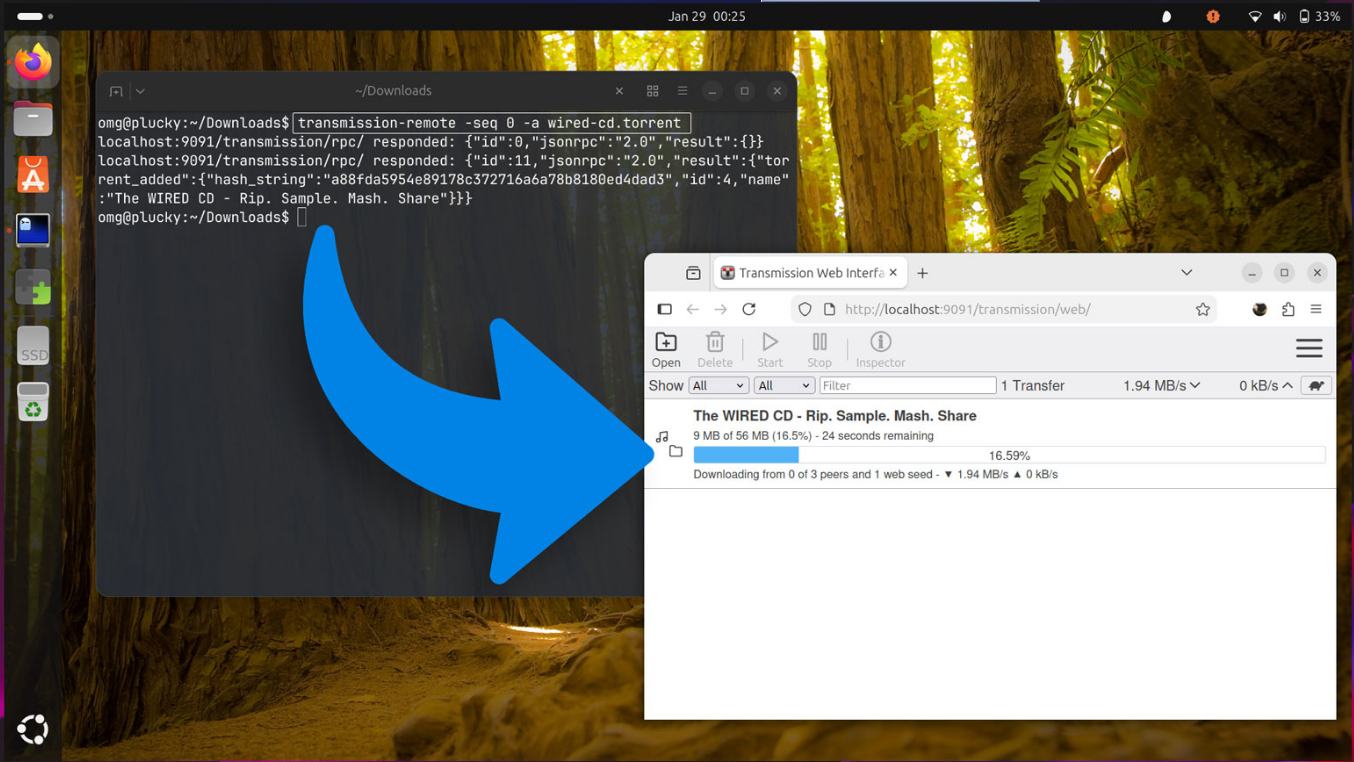Viewport: 1354px width, 762px height.
Task: Toggle the Firefox sidebar
Action: pyautogui.click(x=664, y=309)
